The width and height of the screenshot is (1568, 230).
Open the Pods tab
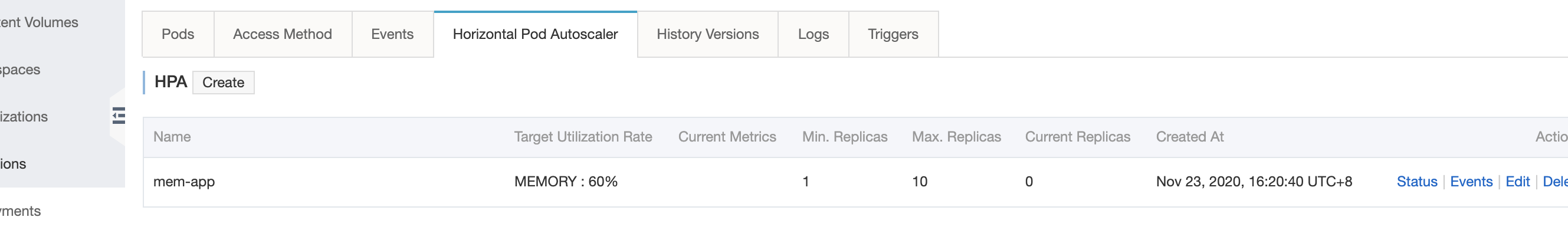(x=178, y=34)
